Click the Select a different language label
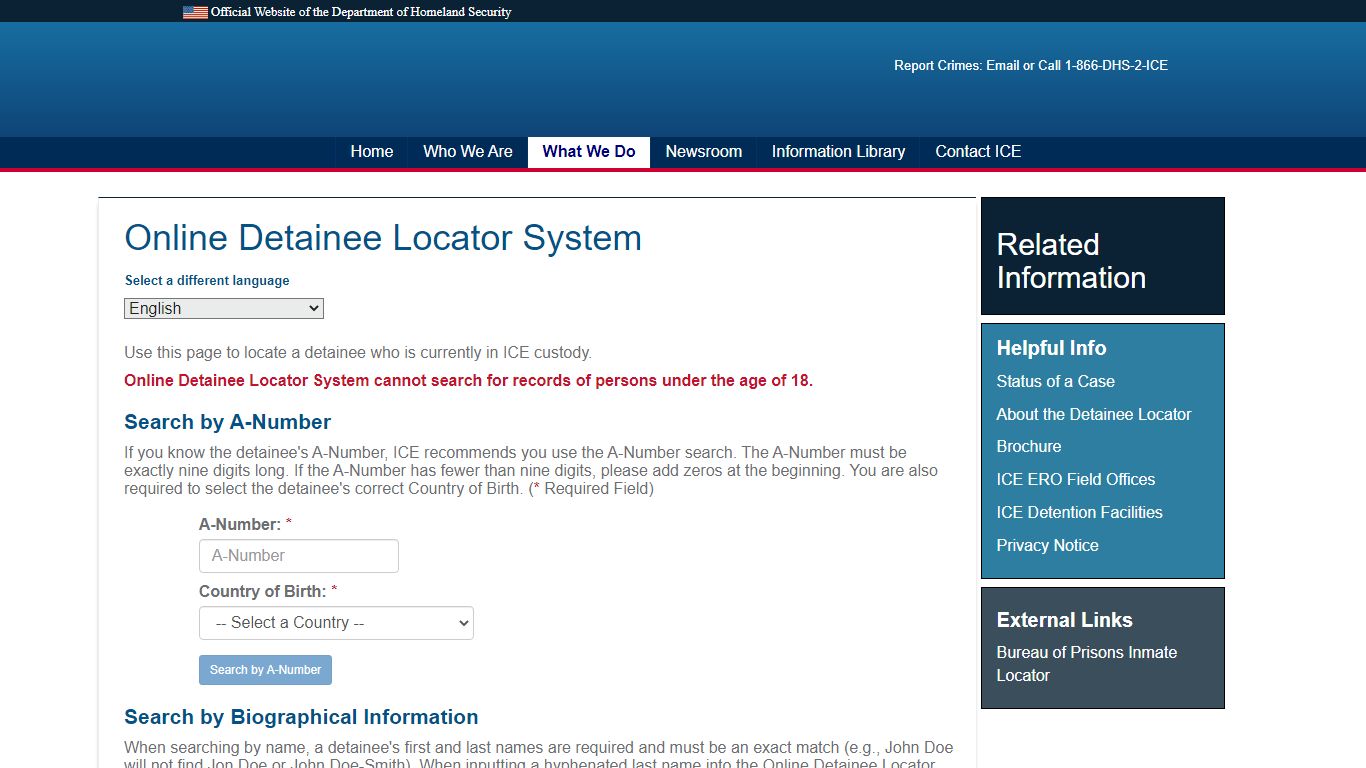This screenshot has width=1366, height=768. [207, 281]
